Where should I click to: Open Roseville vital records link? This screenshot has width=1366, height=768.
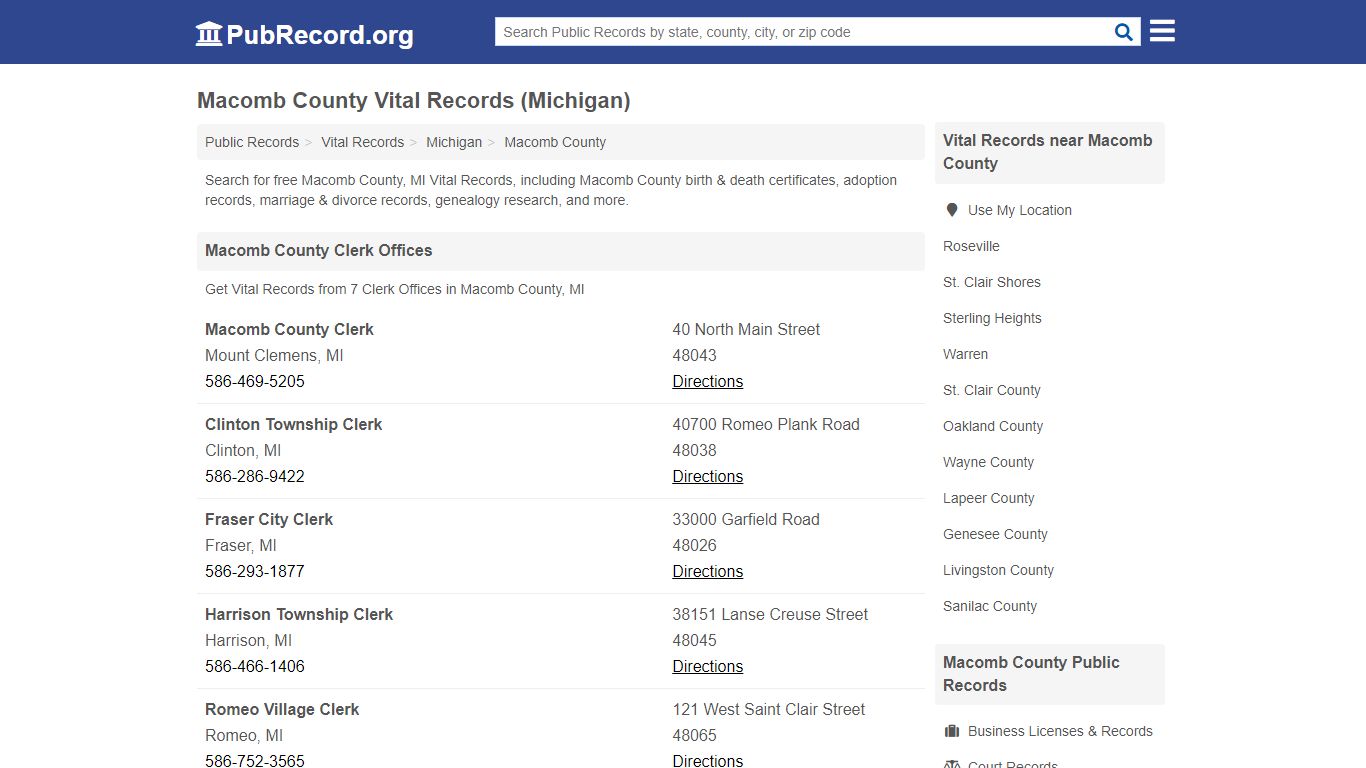pyautogui.click(x=971, y=246)
